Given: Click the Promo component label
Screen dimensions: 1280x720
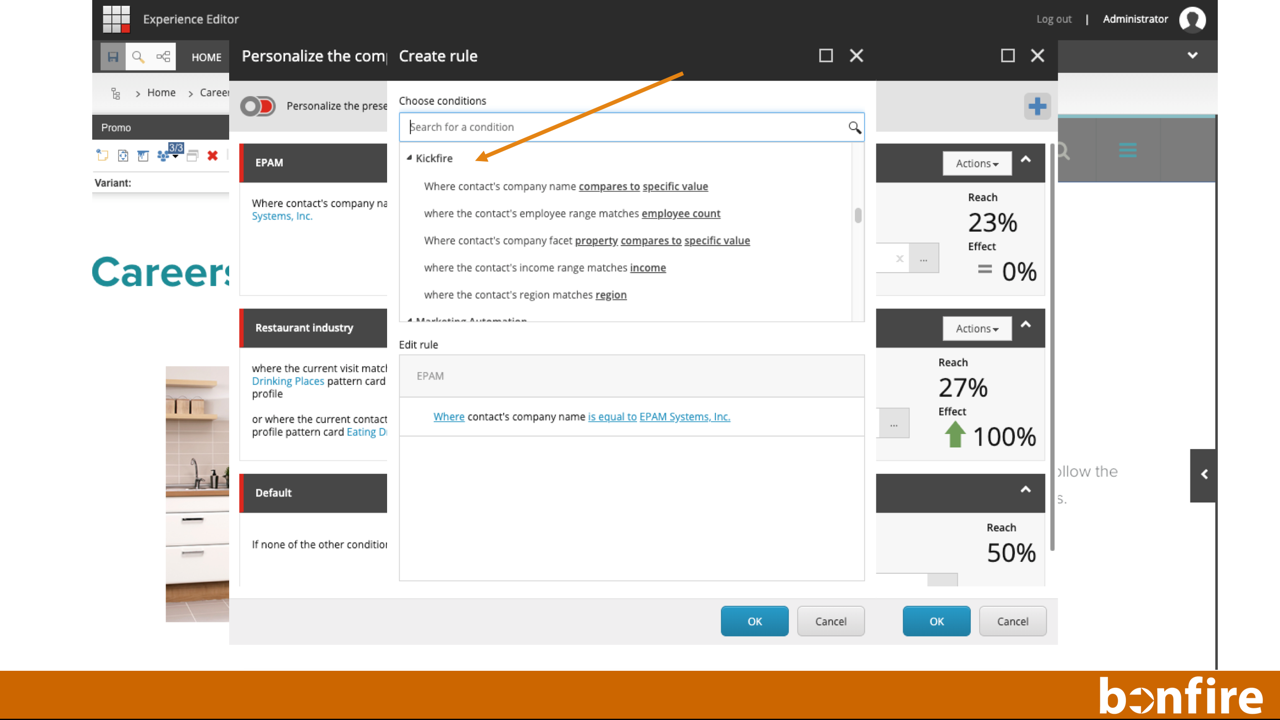Looking at the screenshot, I should 116,127.
